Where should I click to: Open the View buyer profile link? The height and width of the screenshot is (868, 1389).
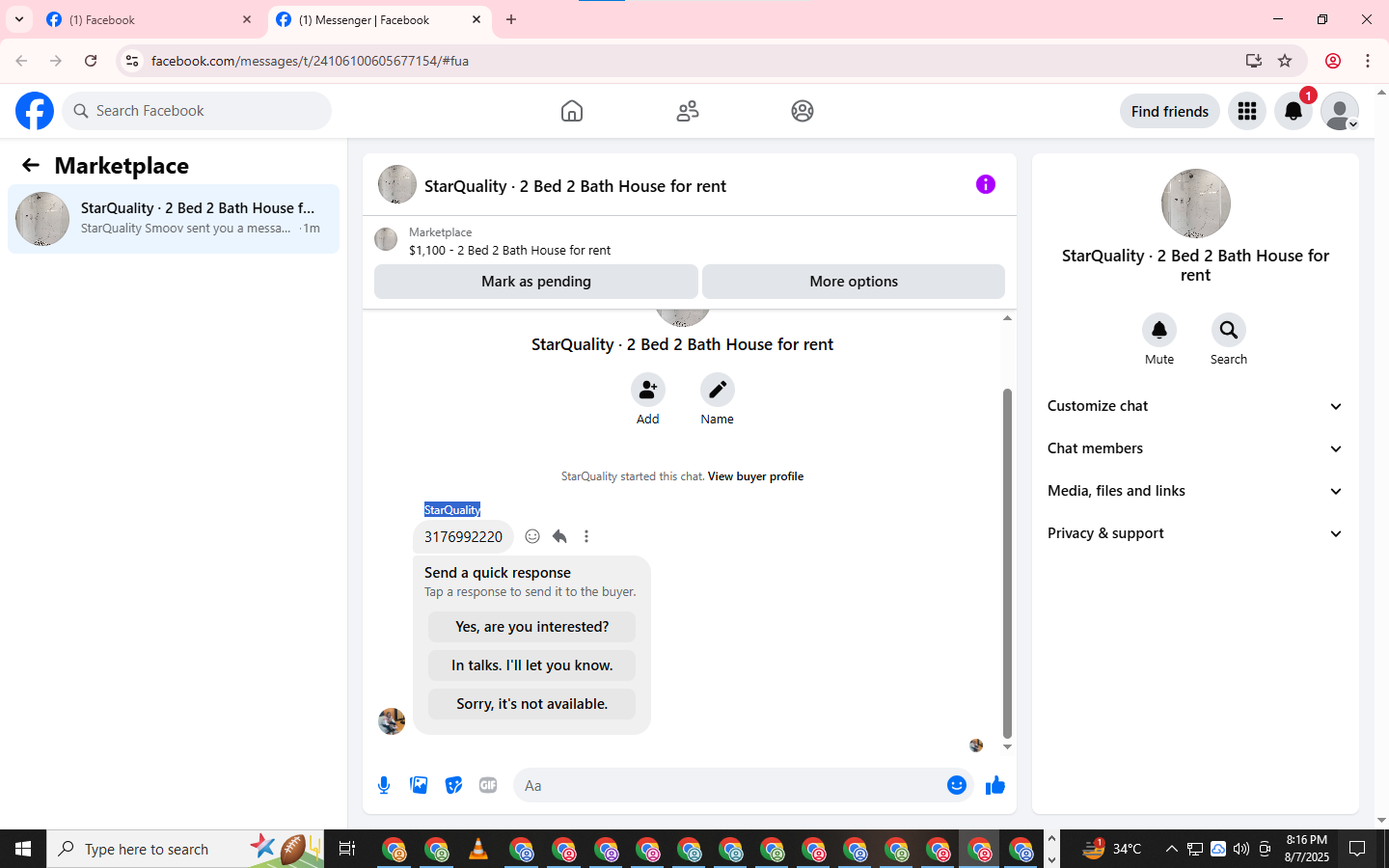(755, 476)
